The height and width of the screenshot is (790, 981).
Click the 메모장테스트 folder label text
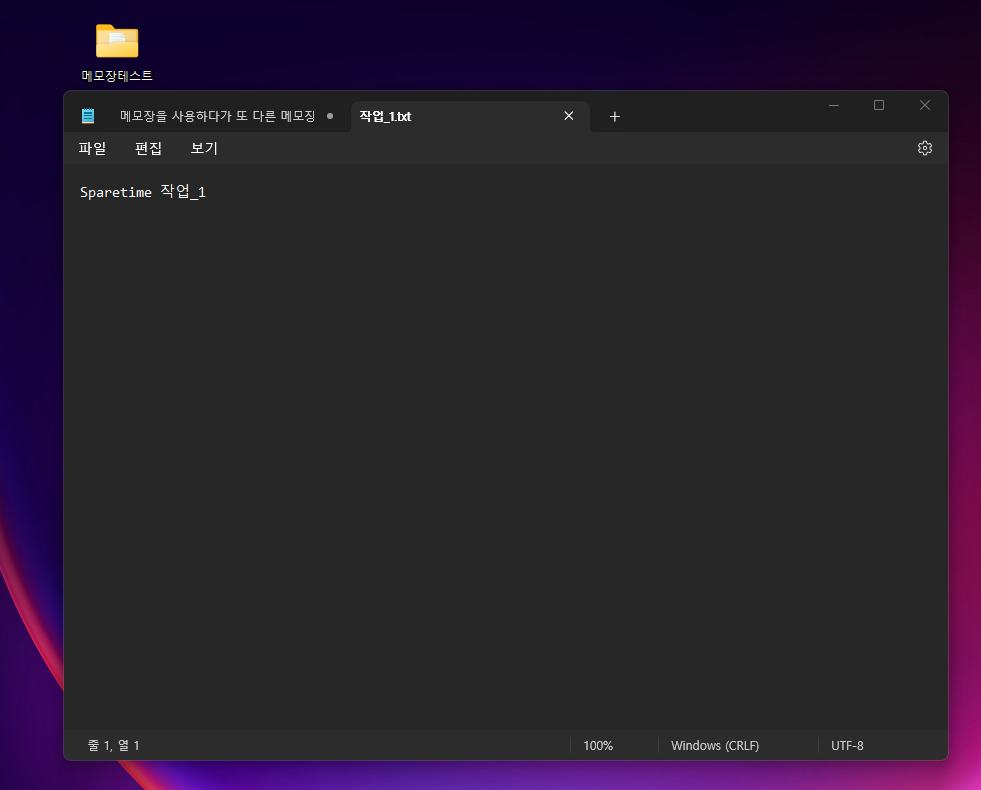click(x=116, y=74)
